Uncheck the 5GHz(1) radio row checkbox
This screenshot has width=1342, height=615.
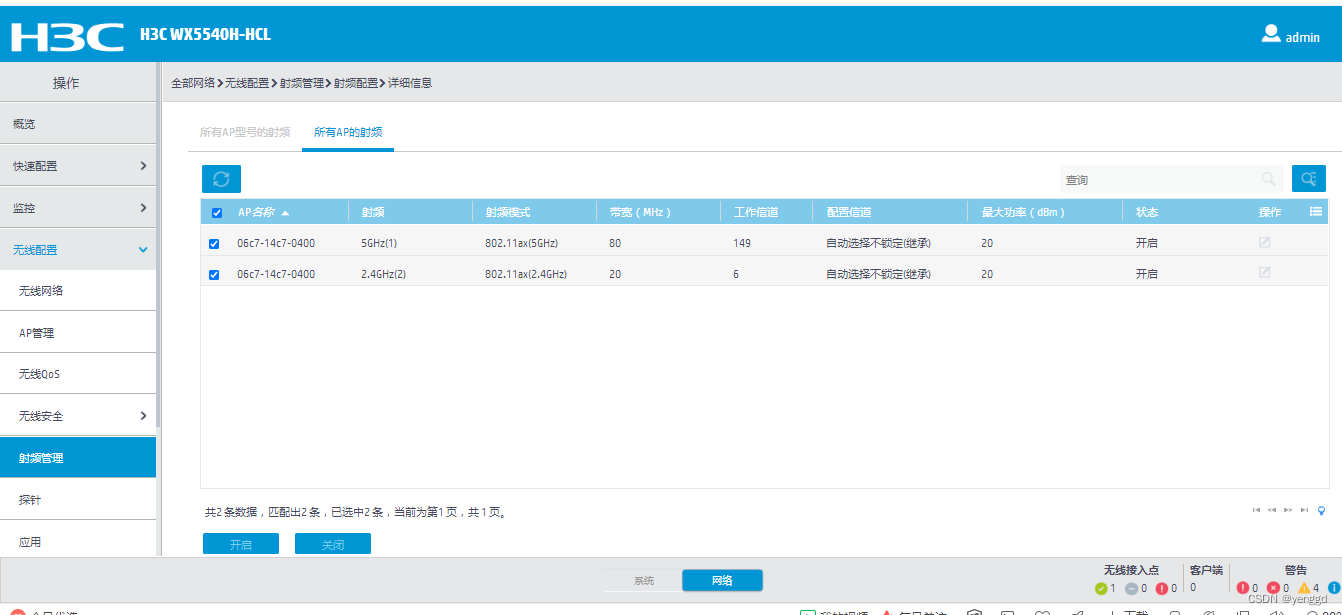[214, 242]
